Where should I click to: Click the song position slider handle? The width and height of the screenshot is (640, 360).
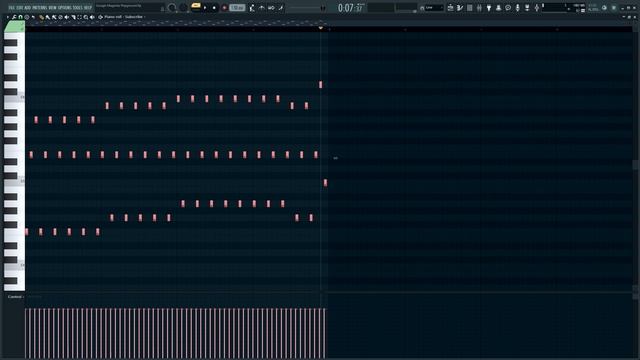click(x=323, y=8)
